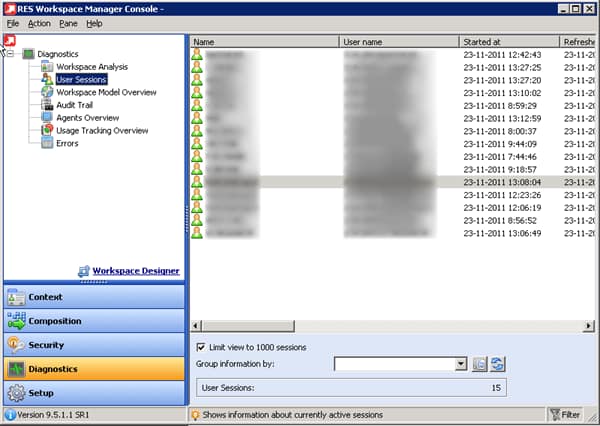Open the Help menu
The height and width of the screenshot is (426, 600).
tap(94, 24)
